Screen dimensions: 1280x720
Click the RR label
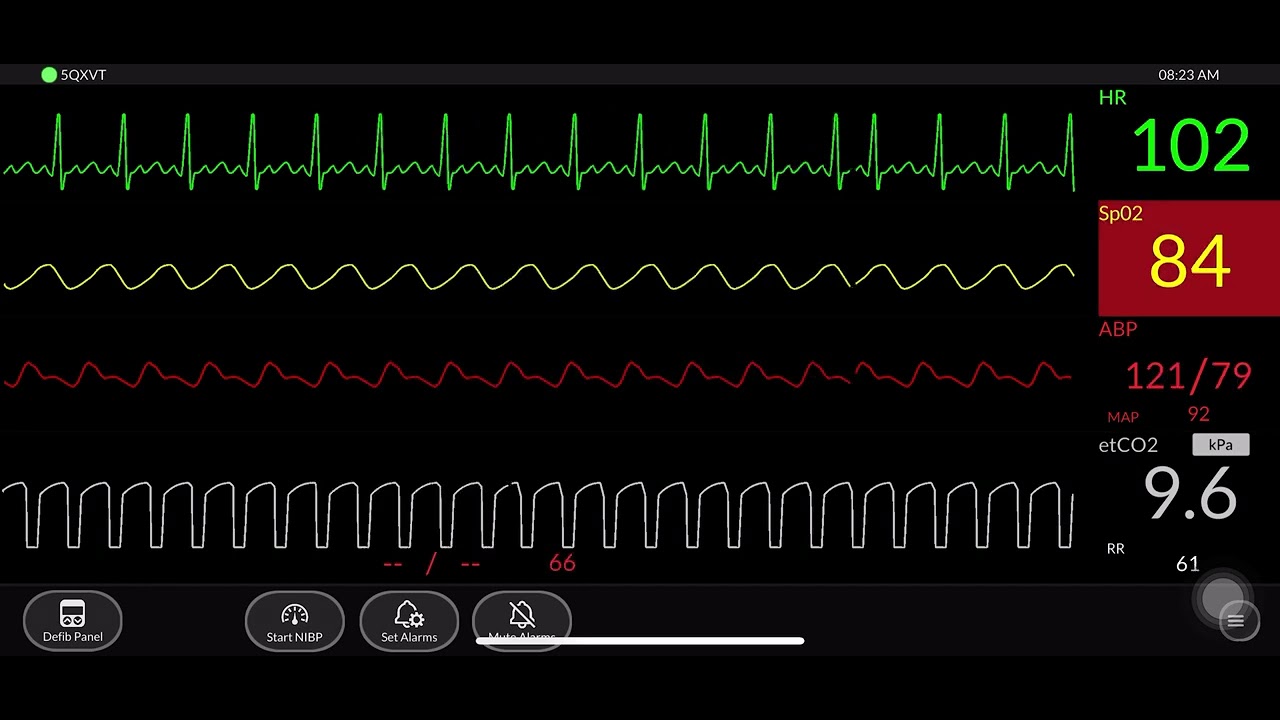1115,549
